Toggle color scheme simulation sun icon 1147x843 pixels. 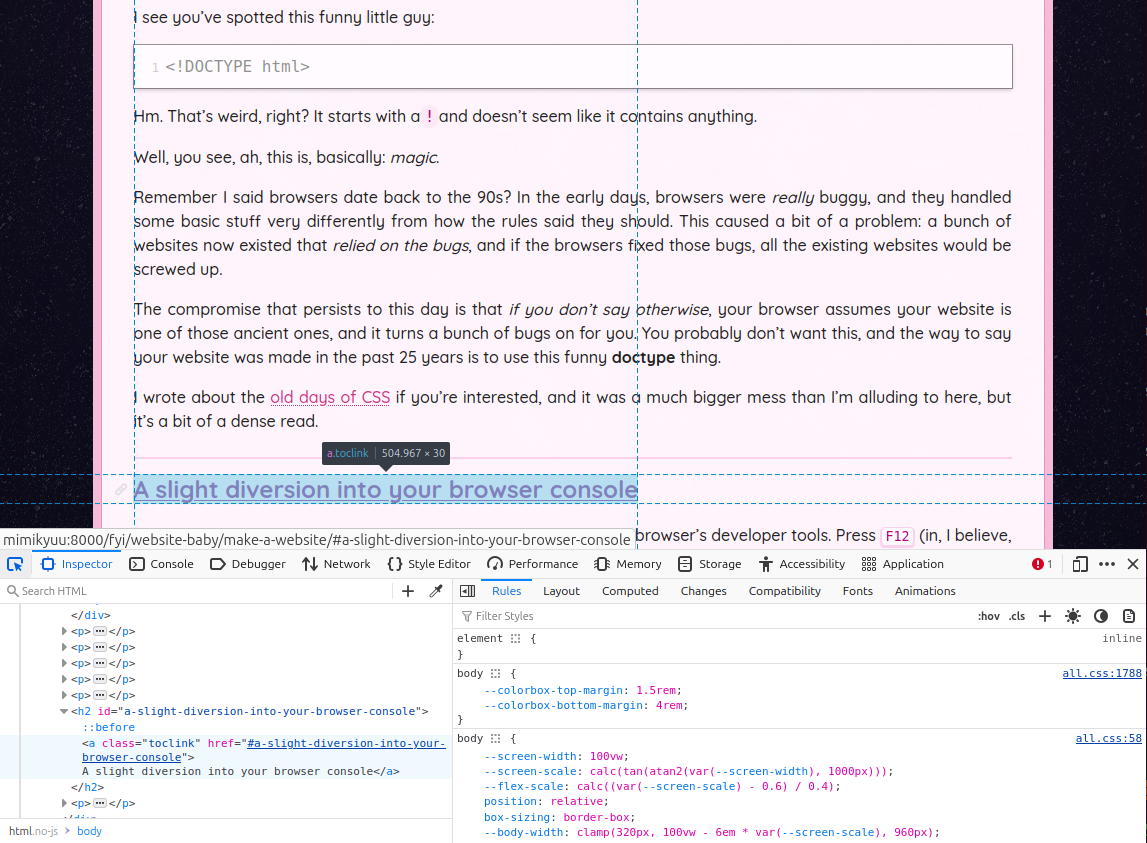point(1073,616)
